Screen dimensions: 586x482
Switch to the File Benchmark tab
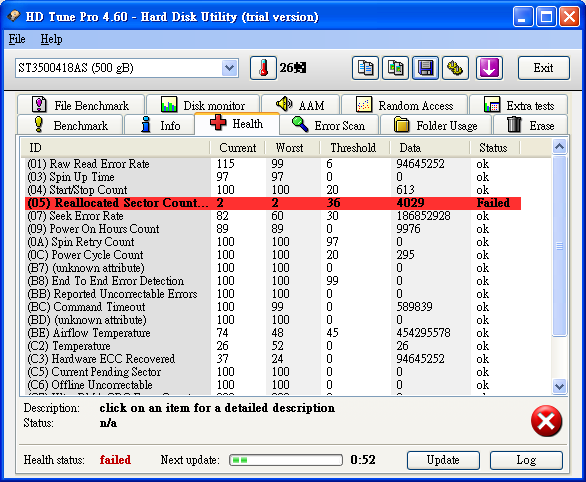click(81, 105)
